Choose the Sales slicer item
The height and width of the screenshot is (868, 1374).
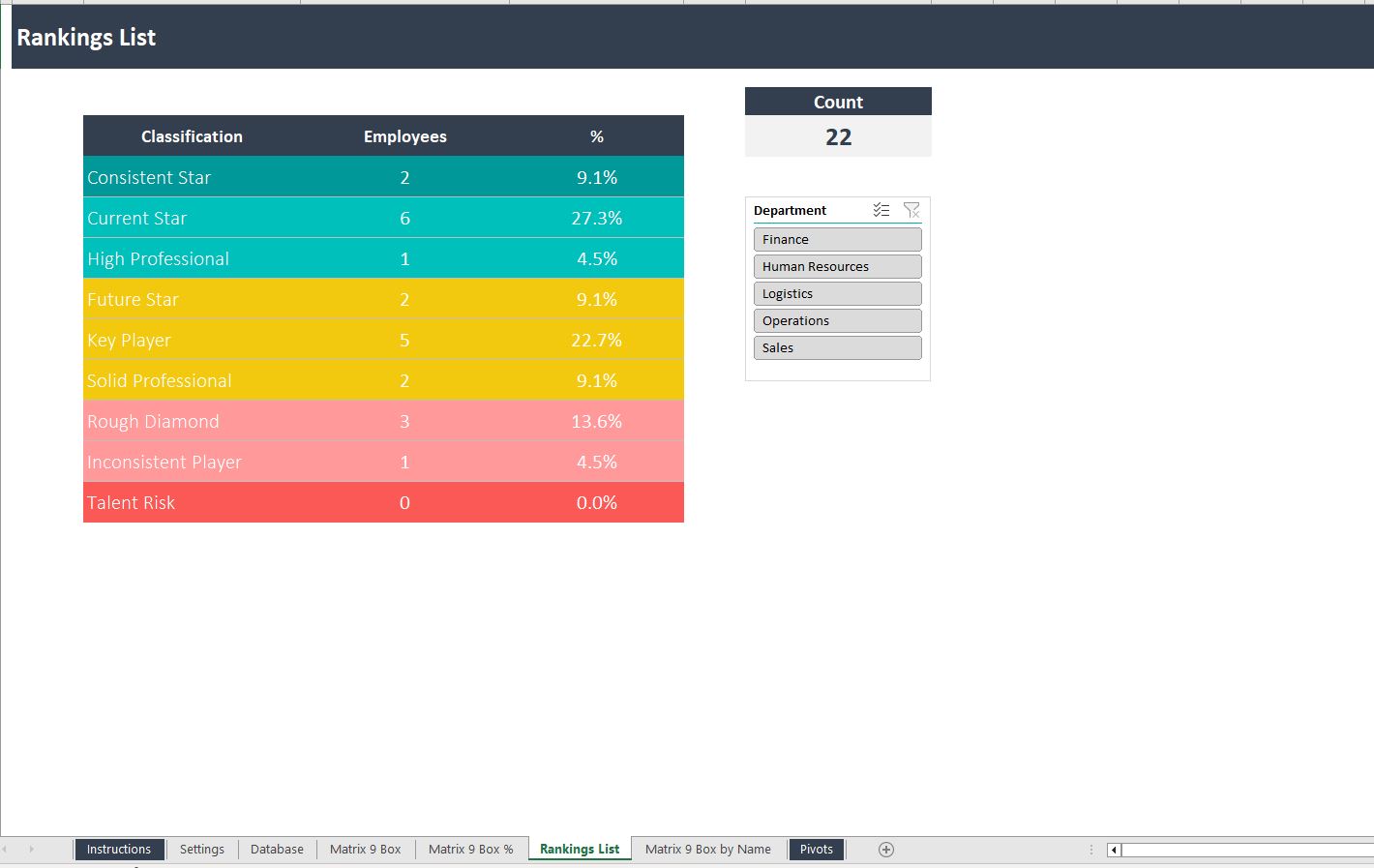pyautogui.click(x=837, y=348)
